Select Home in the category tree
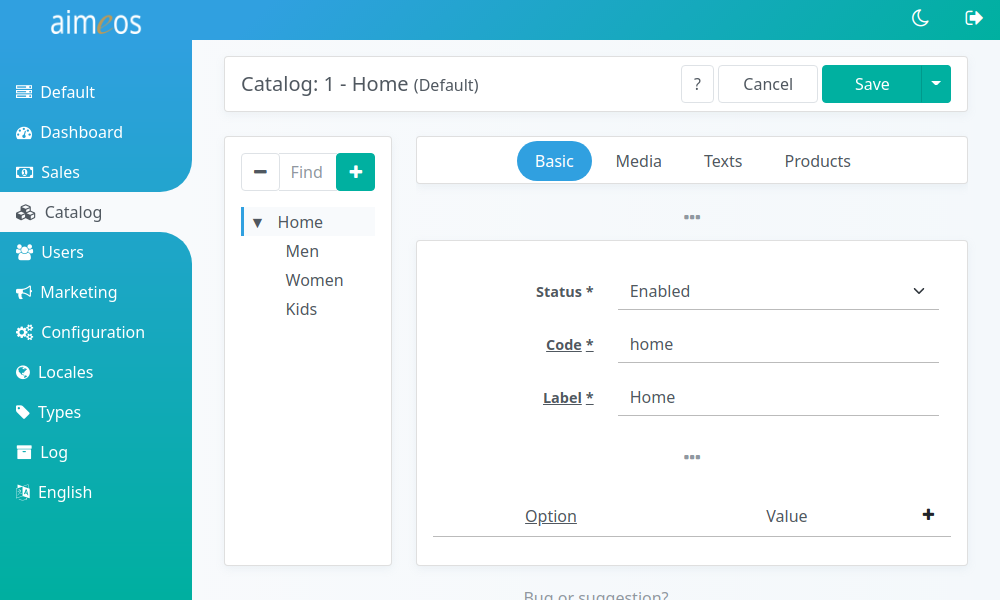 tap(300, 222)
